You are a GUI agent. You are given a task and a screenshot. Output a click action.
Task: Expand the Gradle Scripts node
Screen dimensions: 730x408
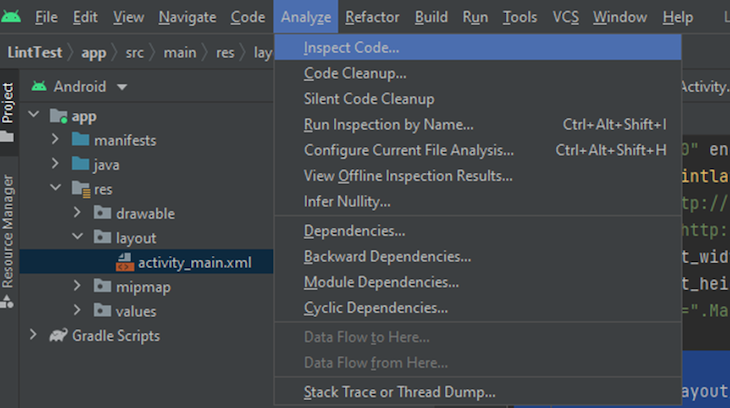[33, 336]
